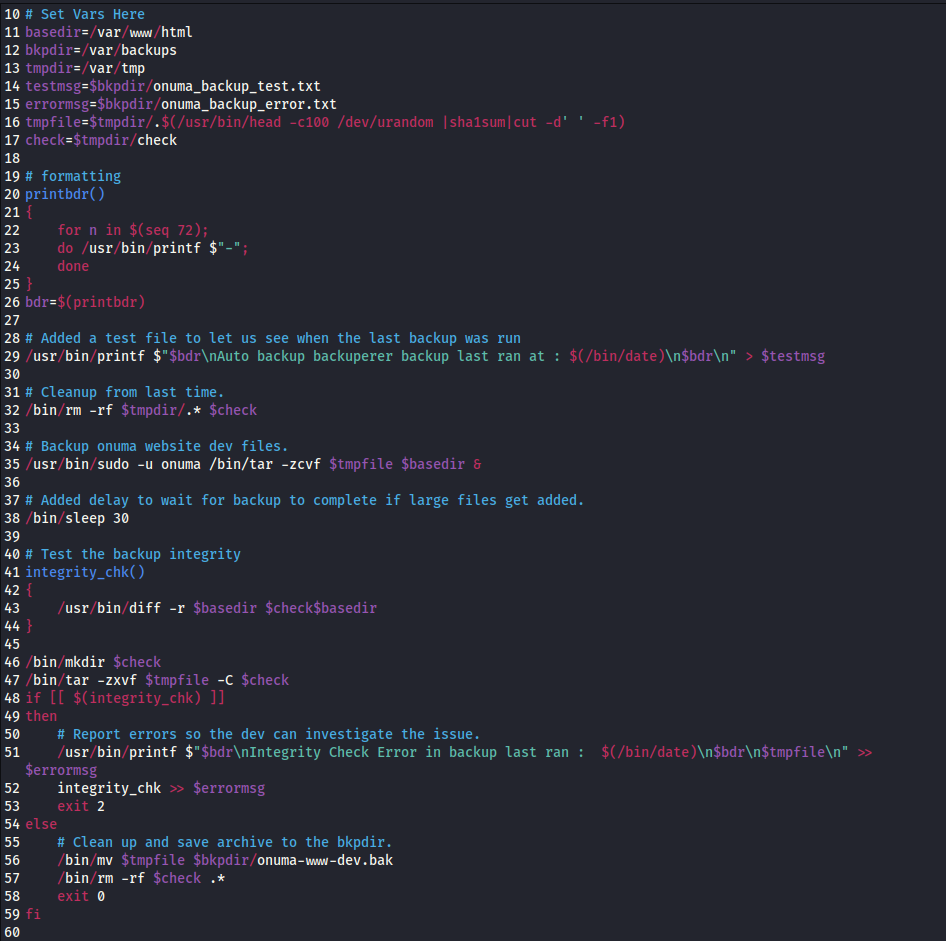Click the comment '# Test the backup integrity'
The height and width of the screenshot is (941, 946).
pos(133,554)
